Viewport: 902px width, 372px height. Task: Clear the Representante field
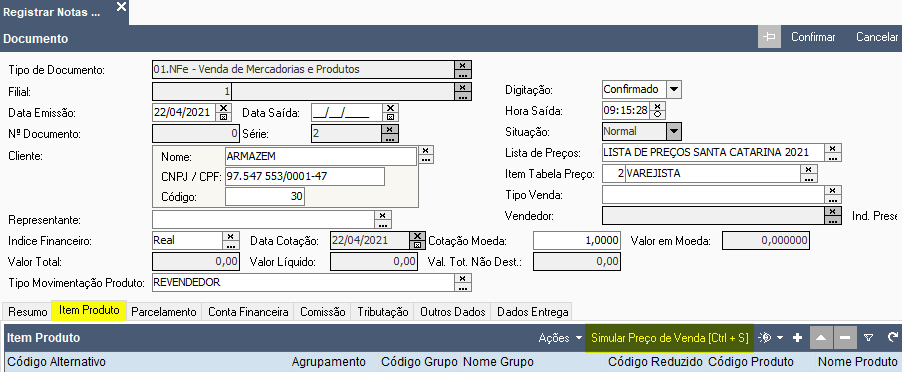tap(383, 215)
